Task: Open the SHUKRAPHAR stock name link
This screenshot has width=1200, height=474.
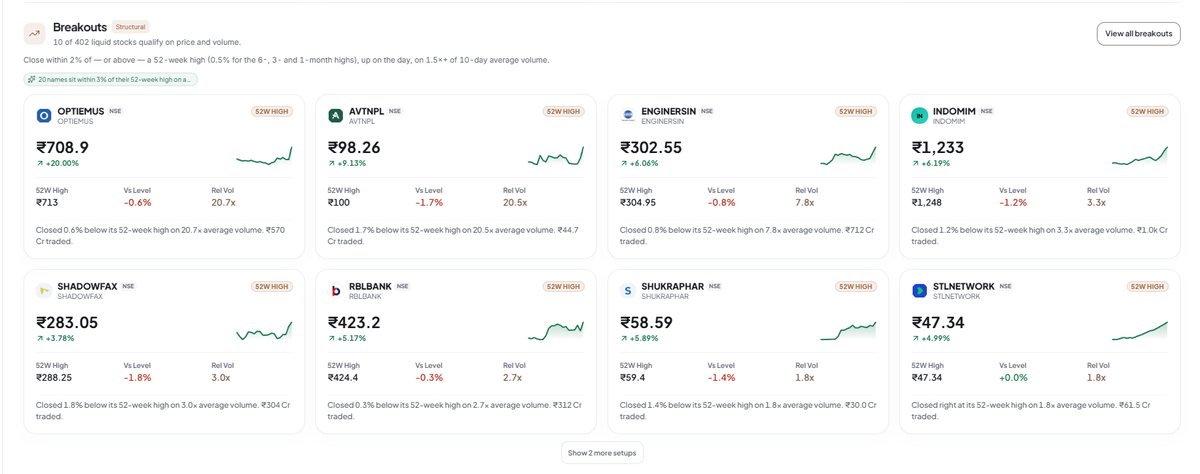Action: click(672, 286)
